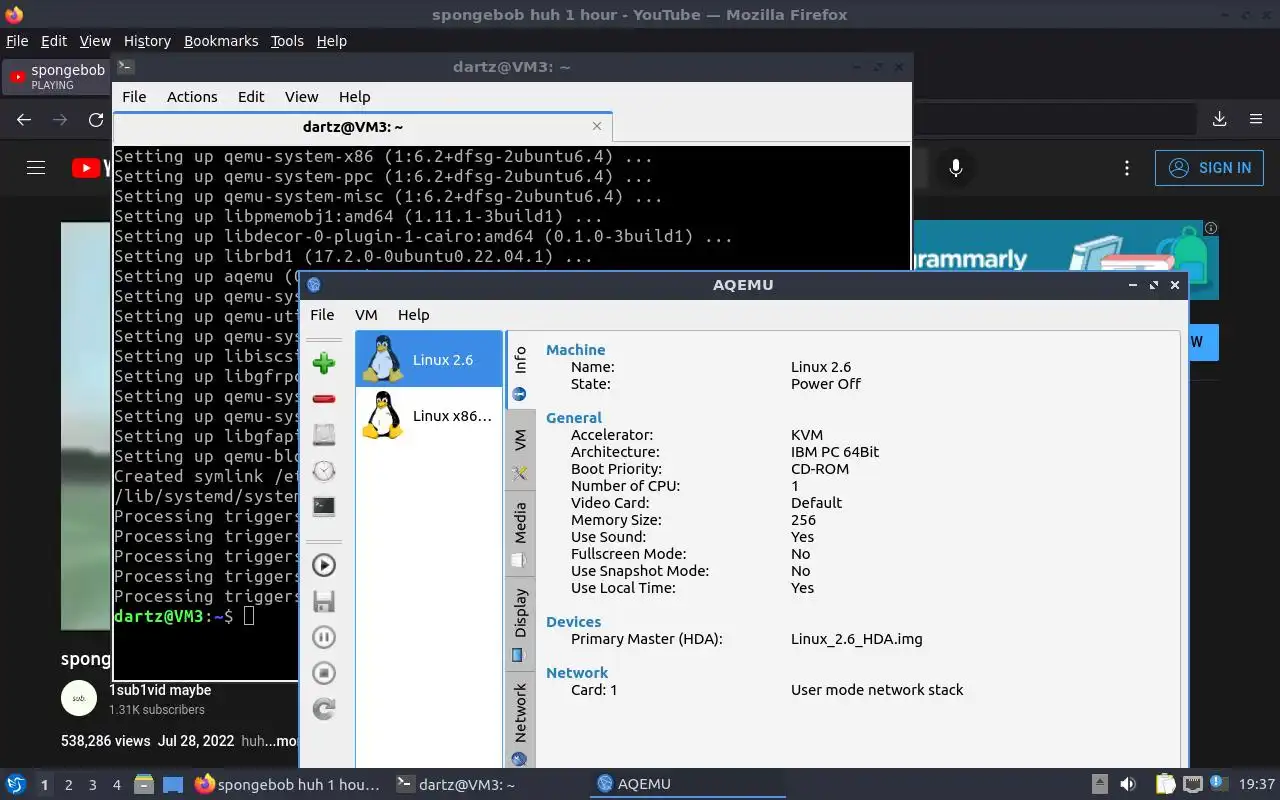The image size is (1280, 800).
Task: Switch to workspace 3 in taskbar
Action: pyautogui.click(x=92, y=785)
